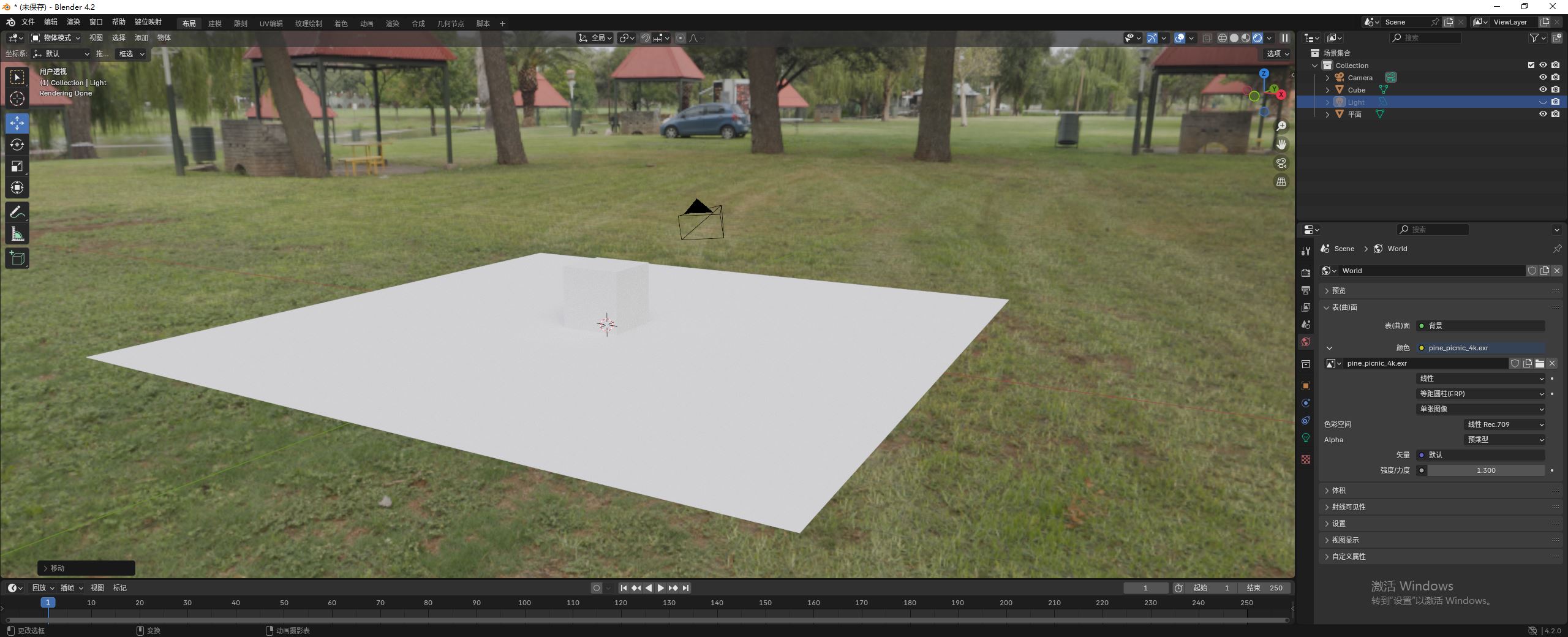Viewport: 1568px width, 637px height.
Task: Switch to the Shading workspace tab
Action: (x=341, y=23)
